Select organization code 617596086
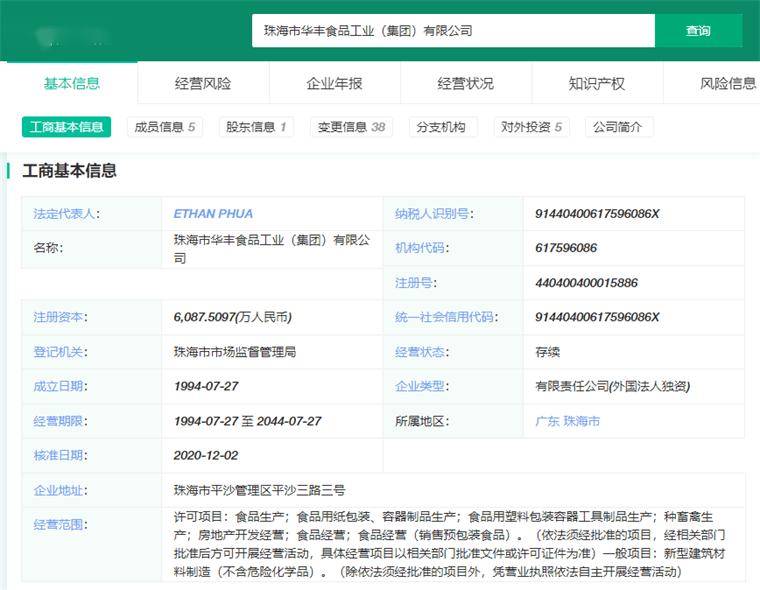Image resolution: width=760 pixels, height=590 pixels. [566, 248]
